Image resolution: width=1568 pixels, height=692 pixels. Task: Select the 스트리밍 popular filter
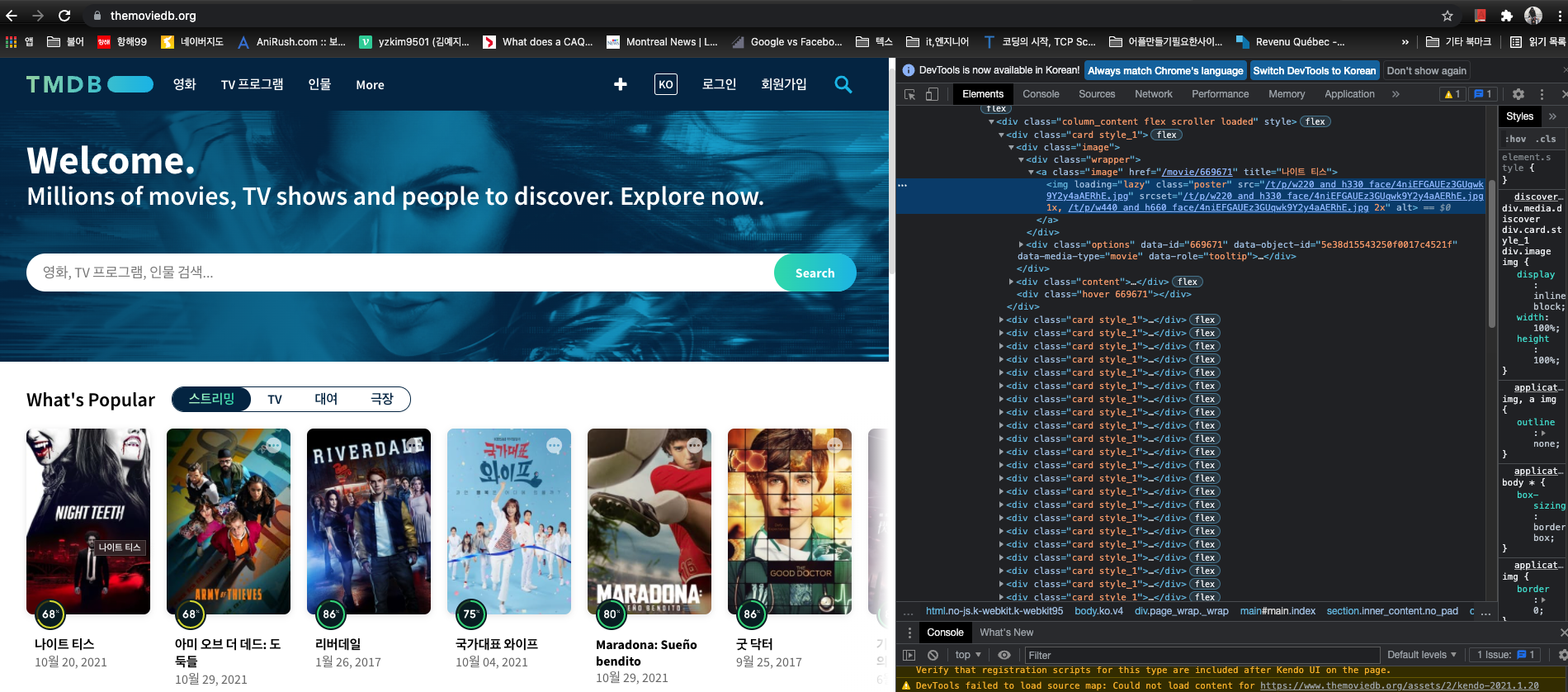pyautogui.click(x=211, y=399)
